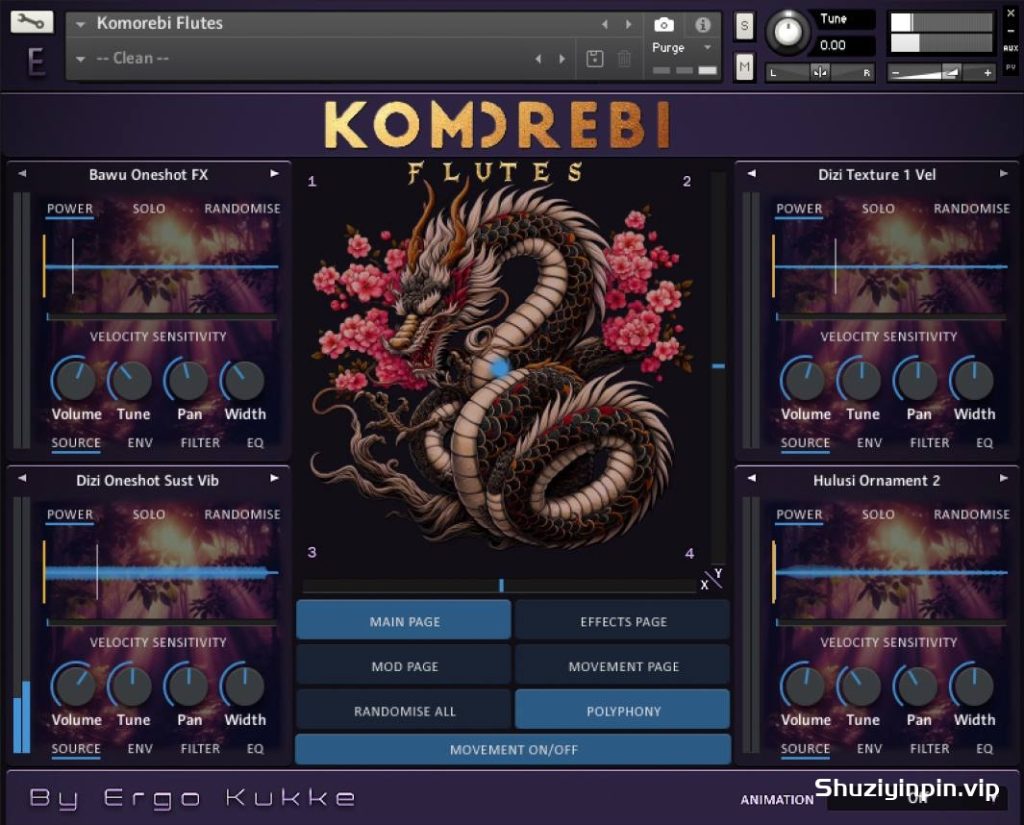1024x825 pixels.
Task: Toggle SOLO on Bawu Oneshot FX layer
Action: 149,208
